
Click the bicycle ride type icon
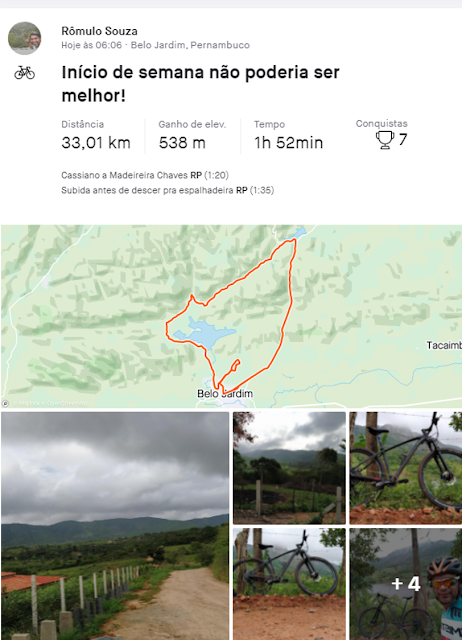(24, 73)
